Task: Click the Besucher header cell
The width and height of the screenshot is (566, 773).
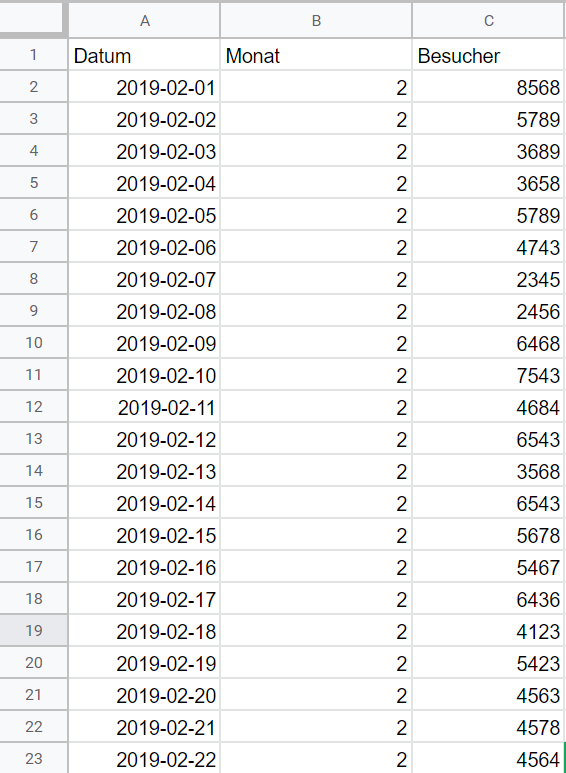Action: coord(489,55)
